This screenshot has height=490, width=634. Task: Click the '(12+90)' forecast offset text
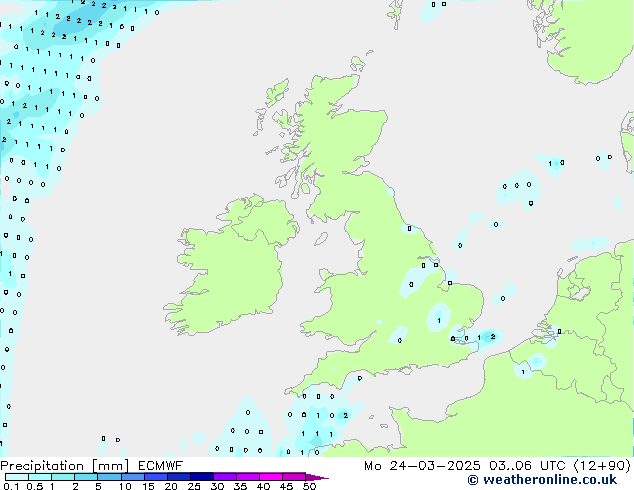[x=602, y=466]
